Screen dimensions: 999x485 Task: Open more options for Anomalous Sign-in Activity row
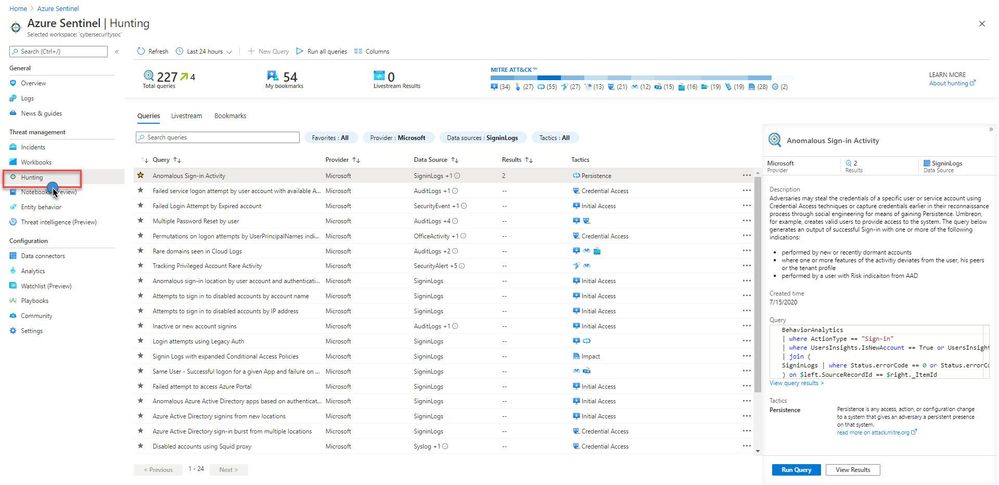click(746, 175)
